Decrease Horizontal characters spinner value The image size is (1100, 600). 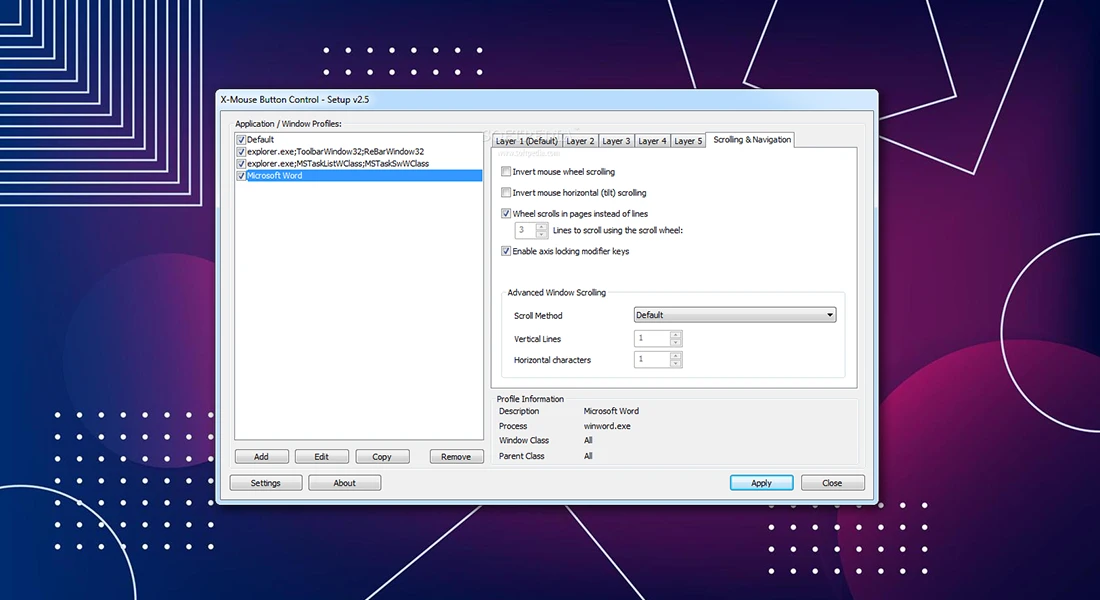pos(676,364)
